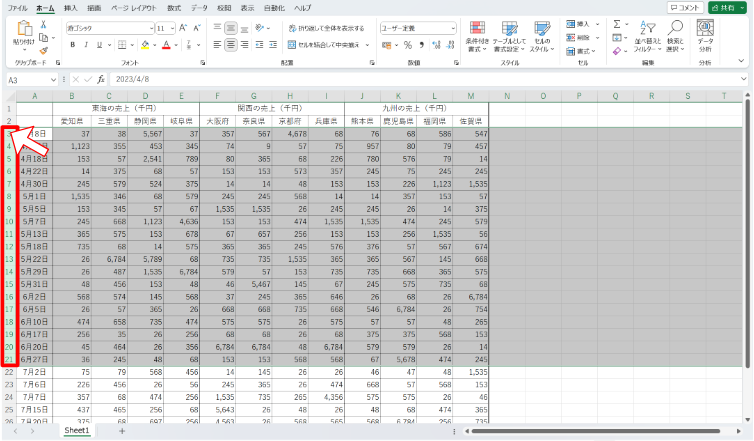Decrease decimal places icon
The height and width of the screenshot is (441, 754).
tap(451, 45)
